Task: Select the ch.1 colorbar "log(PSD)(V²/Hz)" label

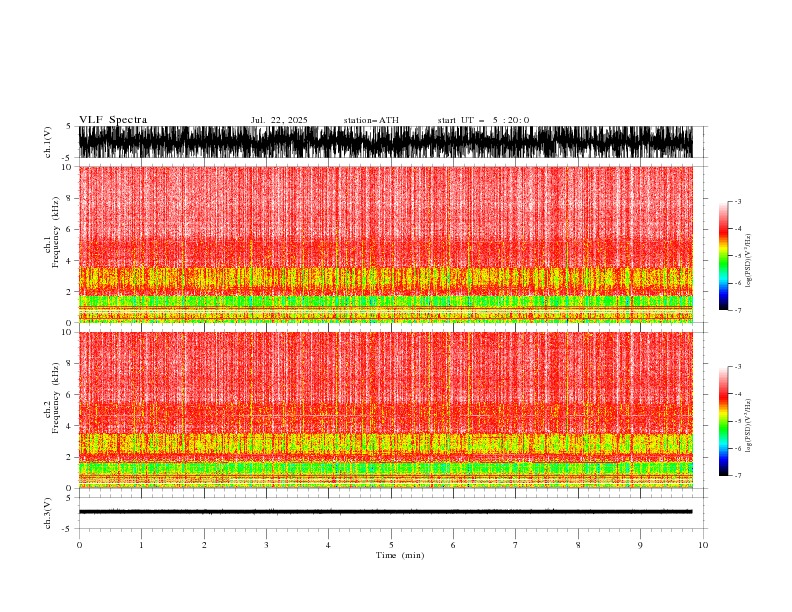Action: [x=749, y=261]
